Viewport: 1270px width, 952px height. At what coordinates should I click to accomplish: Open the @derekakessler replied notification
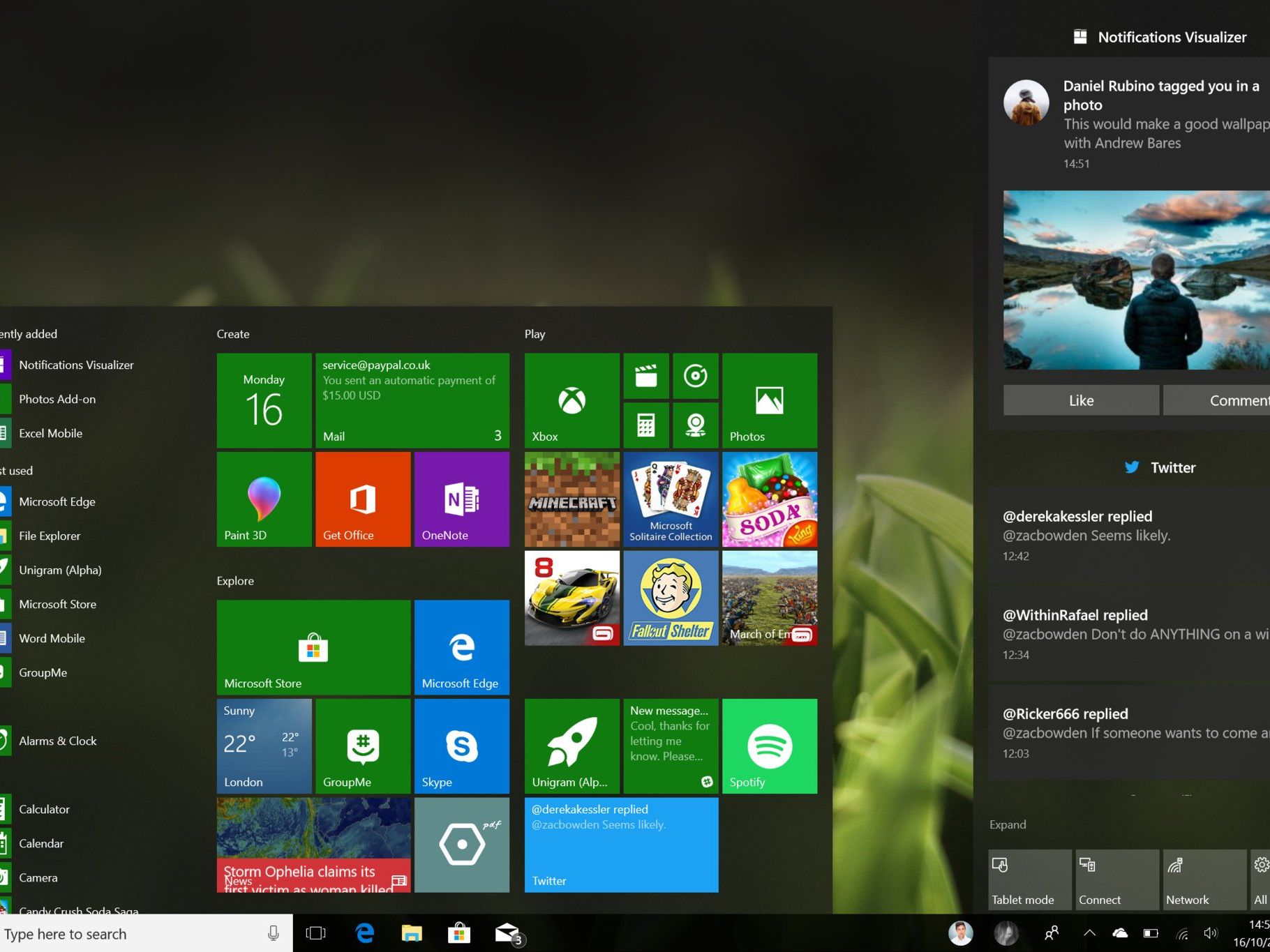coord(1129,535)
